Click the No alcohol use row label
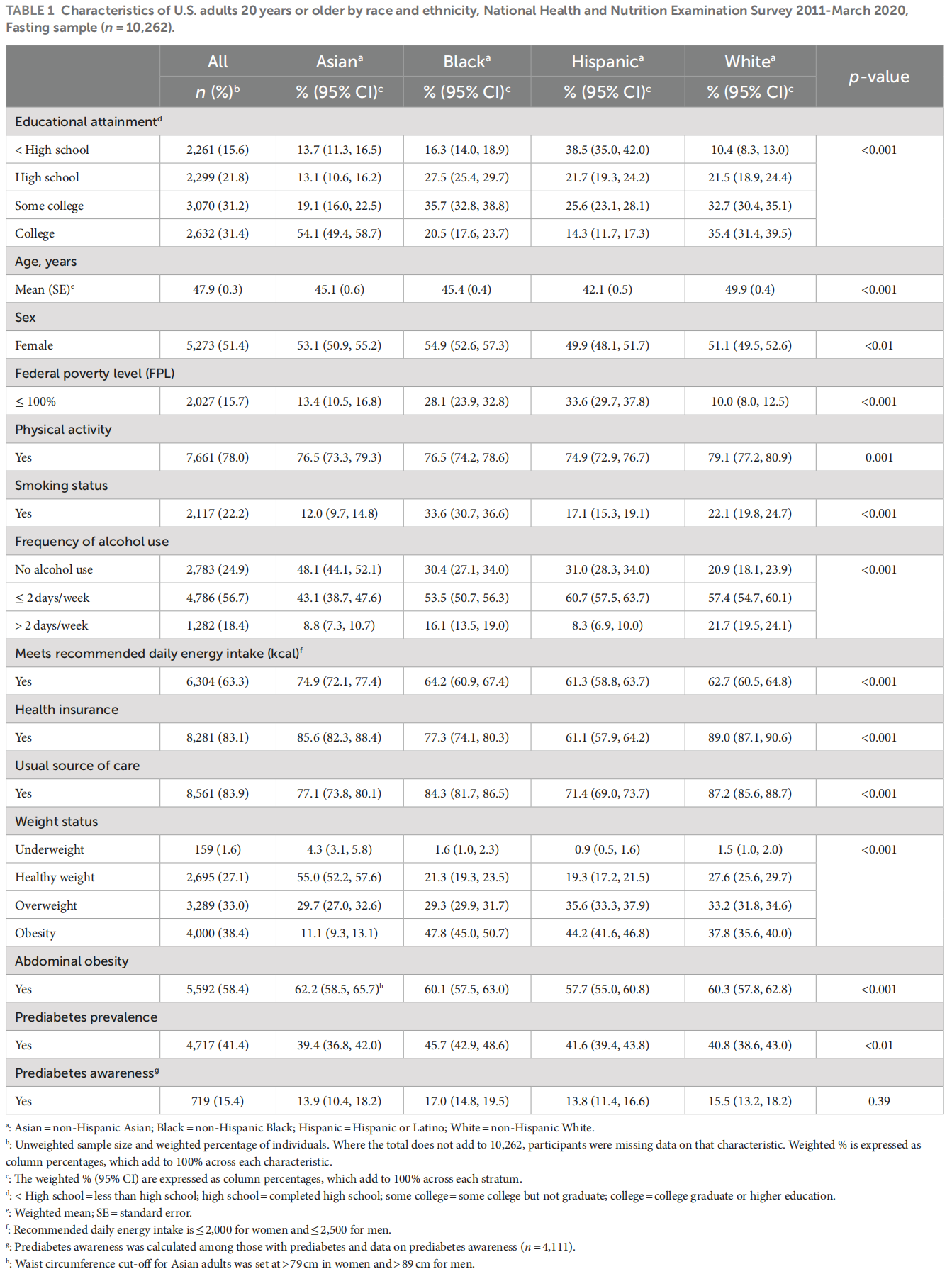 tap(54, 569)
